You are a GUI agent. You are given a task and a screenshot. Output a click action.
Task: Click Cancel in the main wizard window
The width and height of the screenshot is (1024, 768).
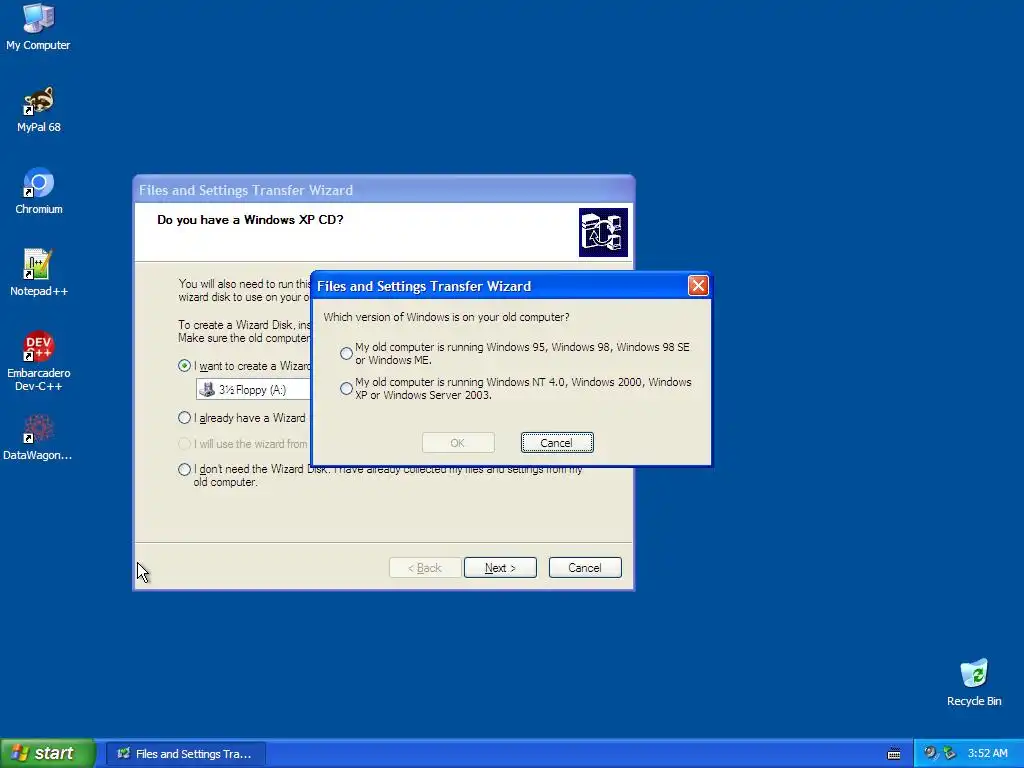click(x=585, y=568)
